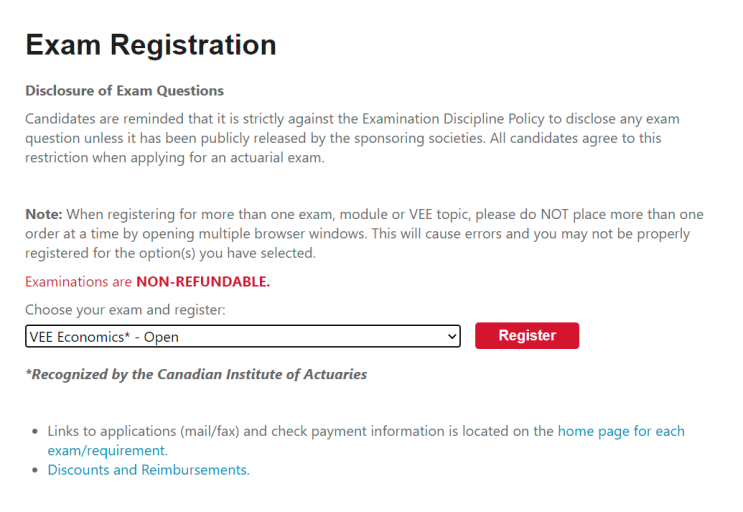The height and width of the screenshot is (512, 743).
Task: Click the red Register button
Action: [x=527, y=335]
